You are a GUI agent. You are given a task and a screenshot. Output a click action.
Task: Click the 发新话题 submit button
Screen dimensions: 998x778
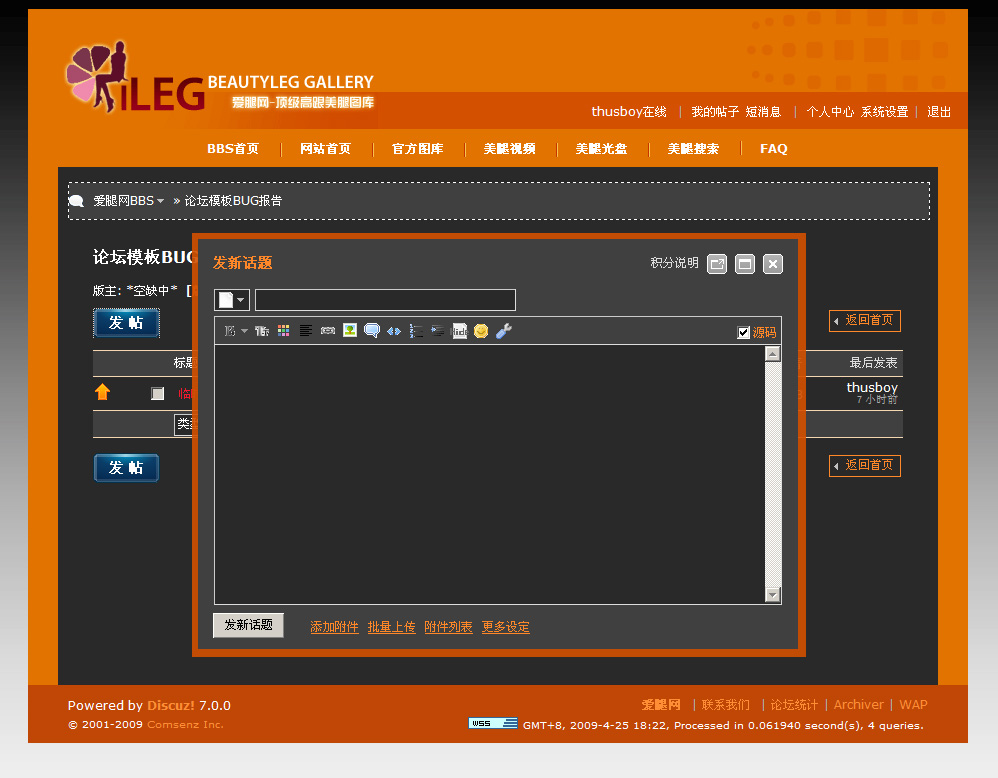tap(247, 625)
